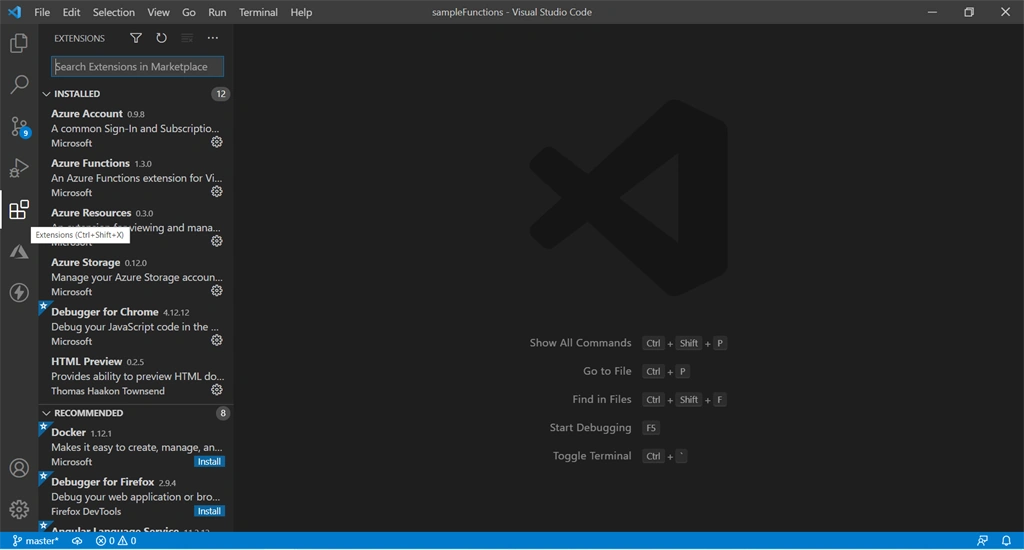Open notifications bell in status bar
This screenshot has height=550, width=1024.
(1006, 541)
